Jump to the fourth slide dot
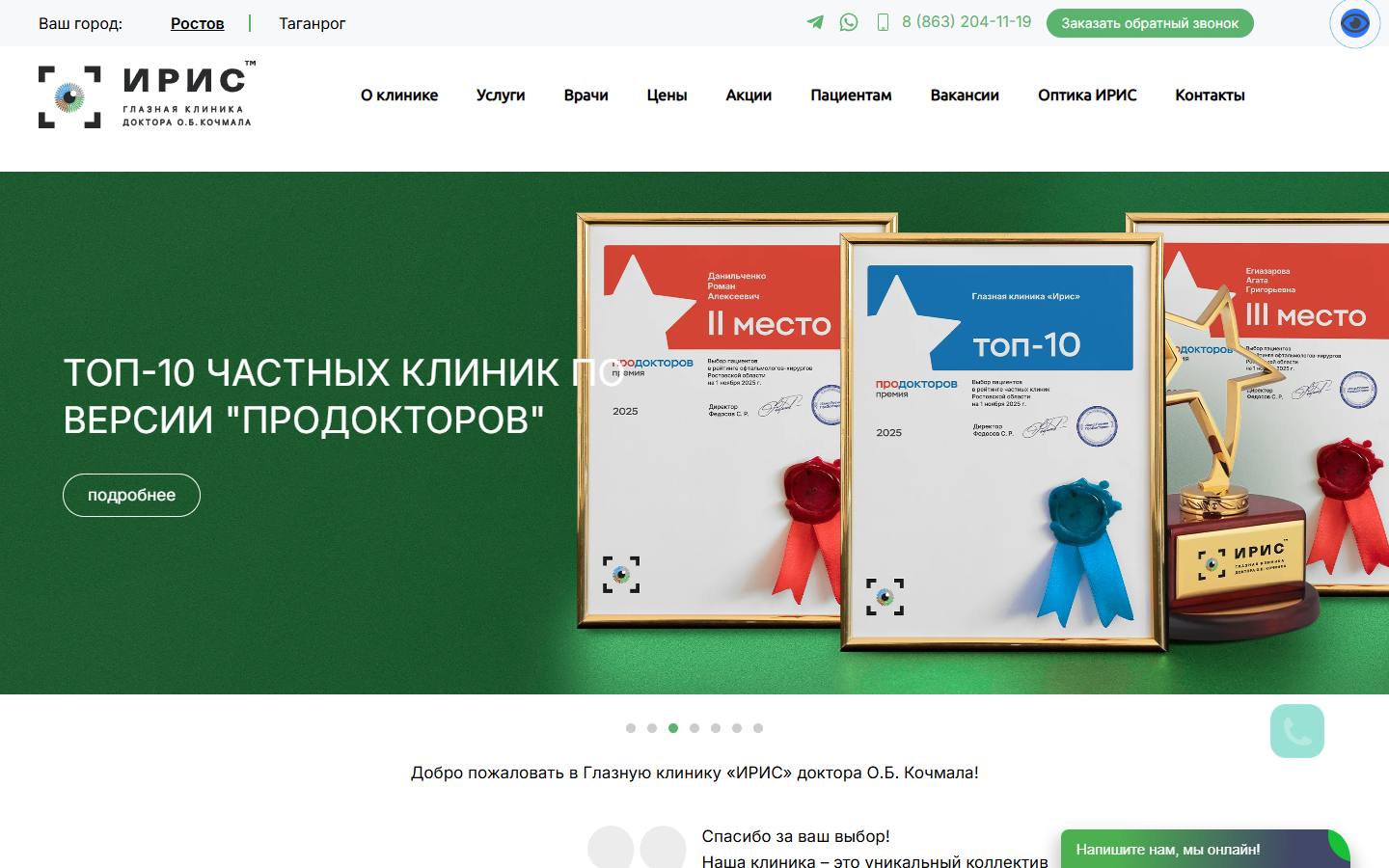 tap(694, 728)
